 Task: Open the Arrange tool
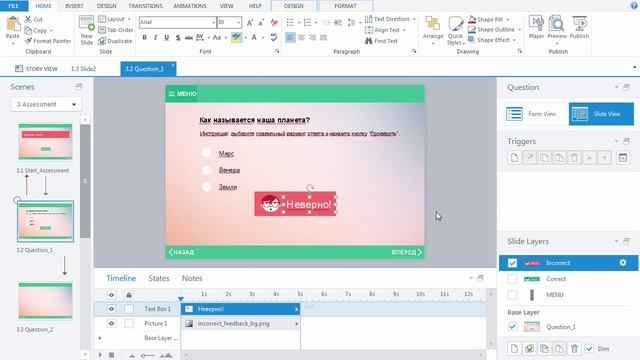pyautogui.click(x=433, y=30)
